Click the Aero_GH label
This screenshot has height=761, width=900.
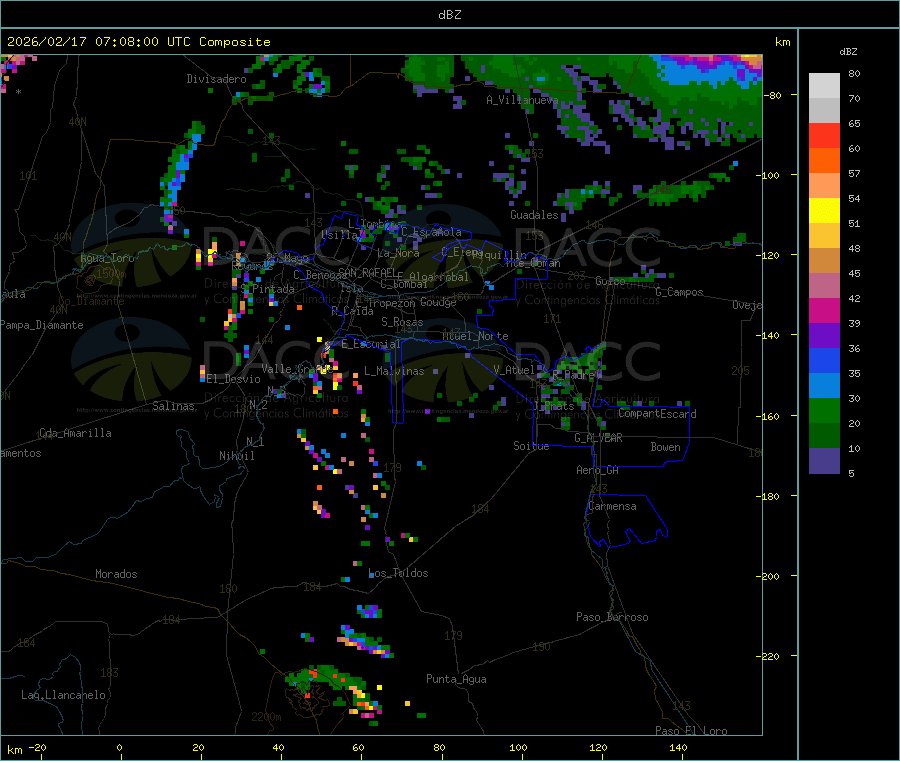597,471
